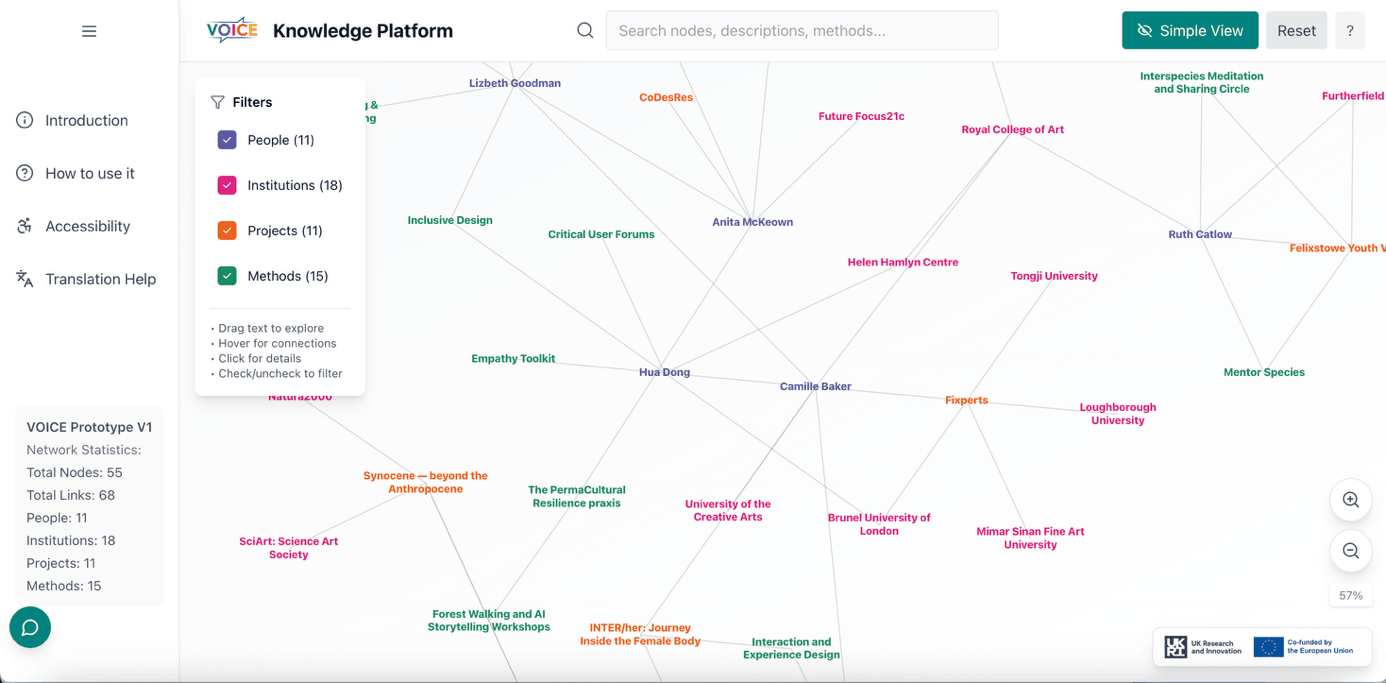Click the Fixperts project node

pos(966,400)
